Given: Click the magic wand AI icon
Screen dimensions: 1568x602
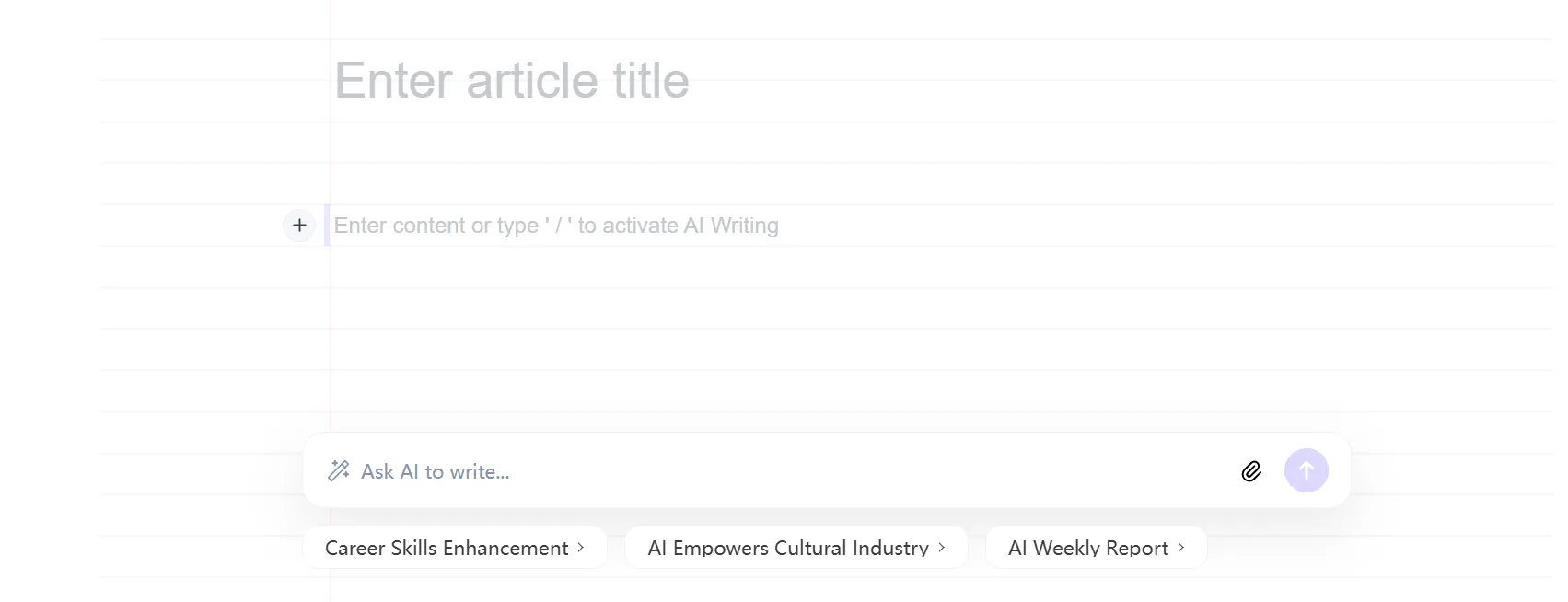Looking at the screenshot, I should (x=339, y=471).
